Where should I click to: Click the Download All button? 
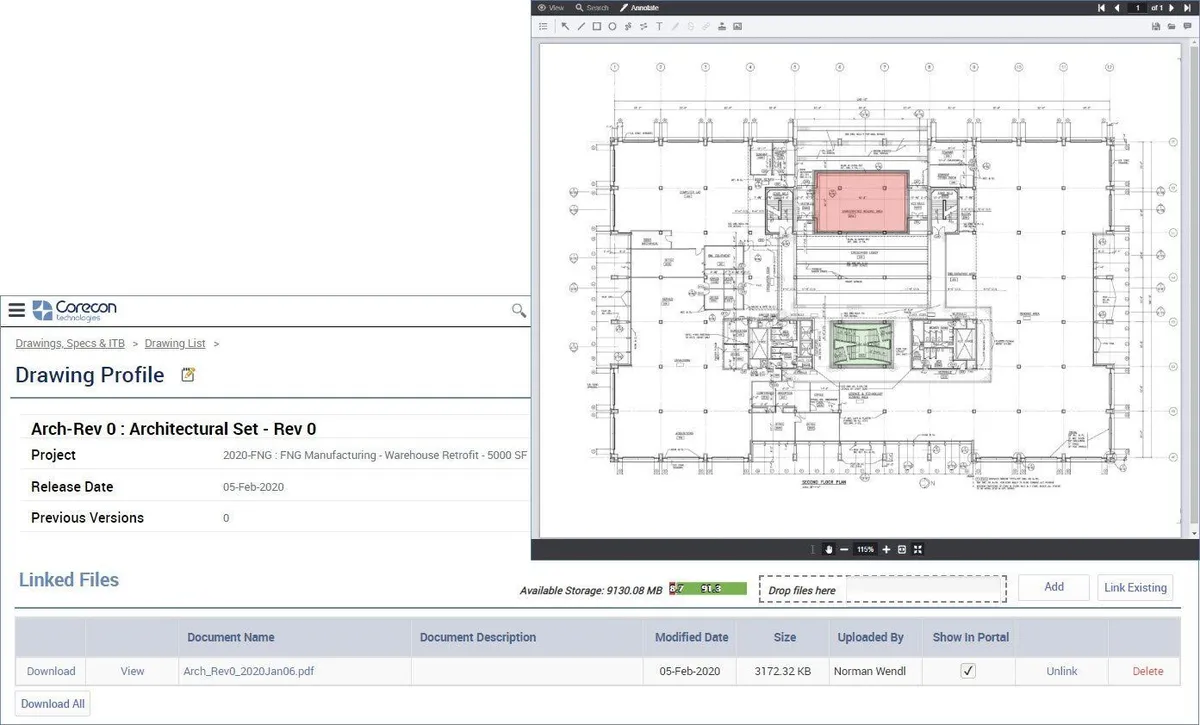[53, 703]
